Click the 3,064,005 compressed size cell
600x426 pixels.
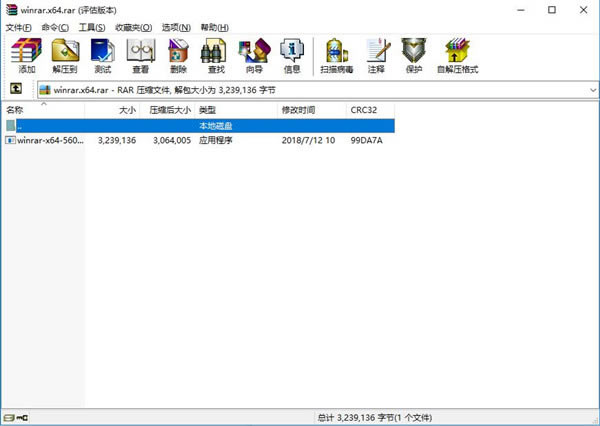pyautogui.click(x=172, y=140)
